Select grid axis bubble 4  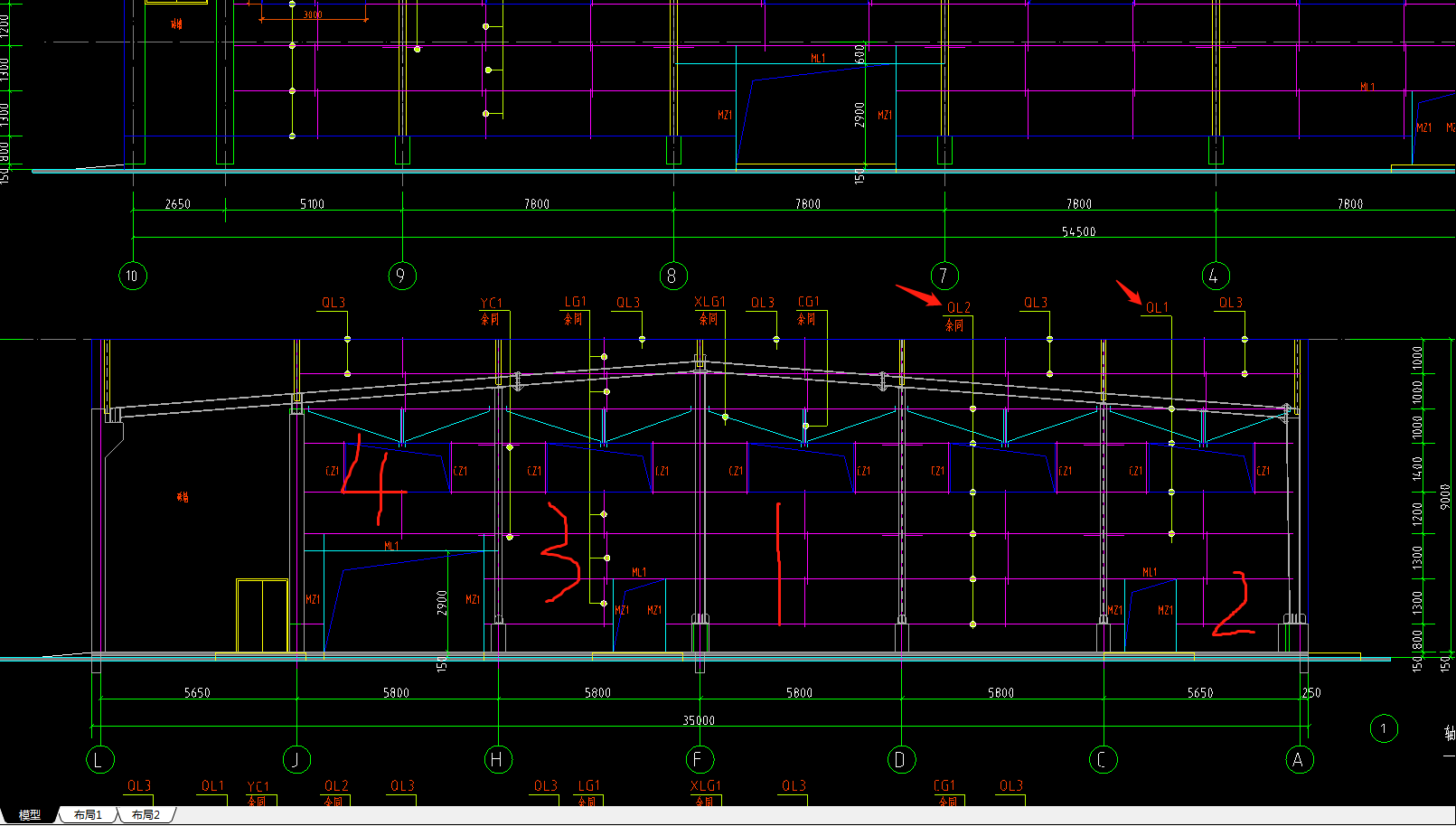click(1216, 276)
